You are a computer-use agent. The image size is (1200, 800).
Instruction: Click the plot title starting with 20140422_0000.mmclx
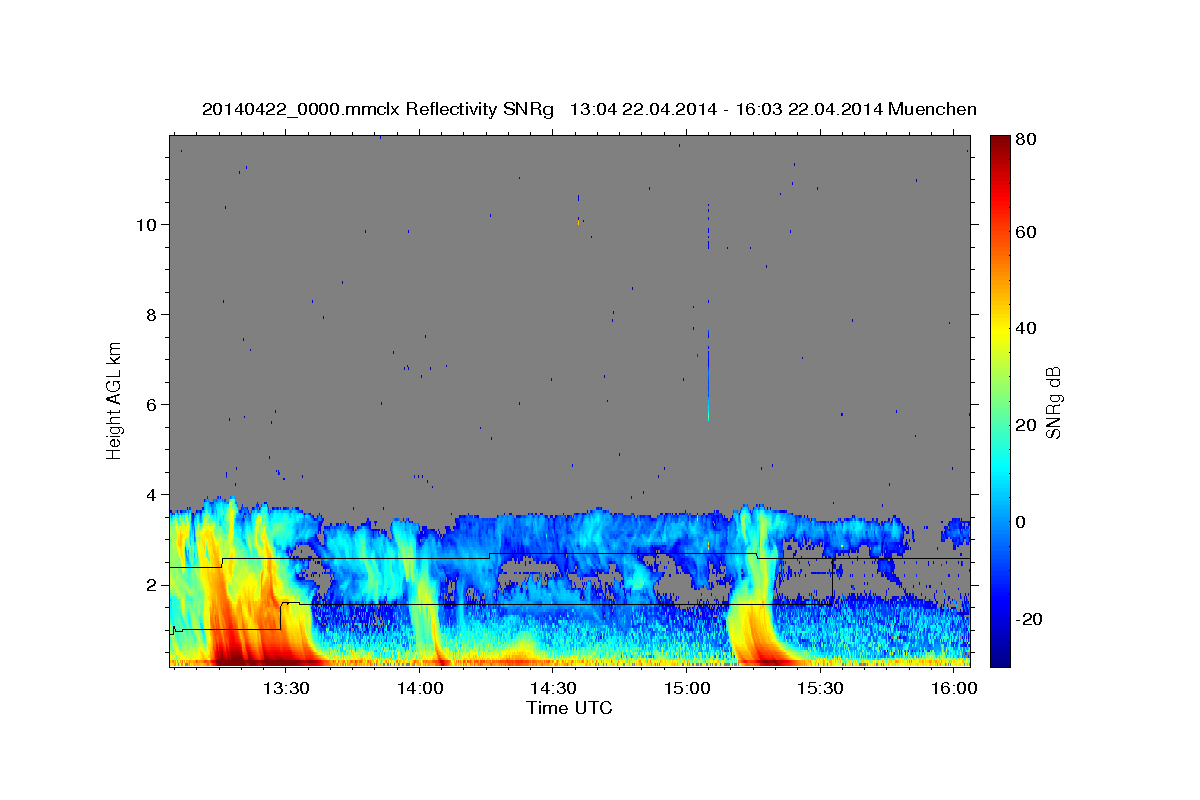click(589, 109)
